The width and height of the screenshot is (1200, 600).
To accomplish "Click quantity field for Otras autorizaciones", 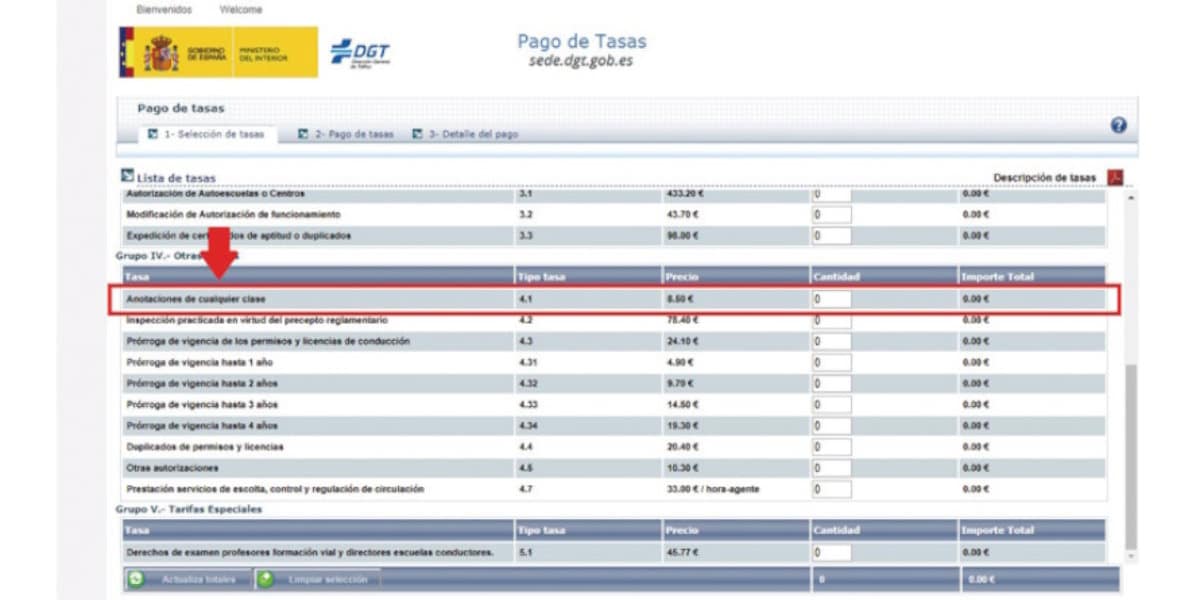I will tap(831, 468).
